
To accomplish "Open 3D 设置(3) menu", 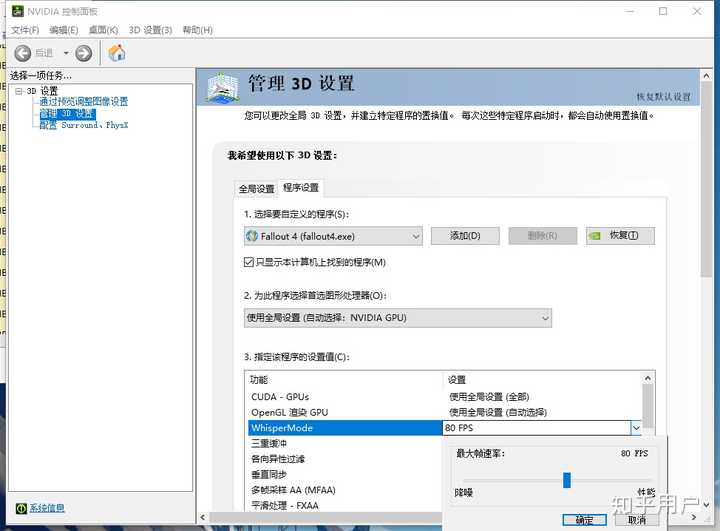I will coord(150,30).
